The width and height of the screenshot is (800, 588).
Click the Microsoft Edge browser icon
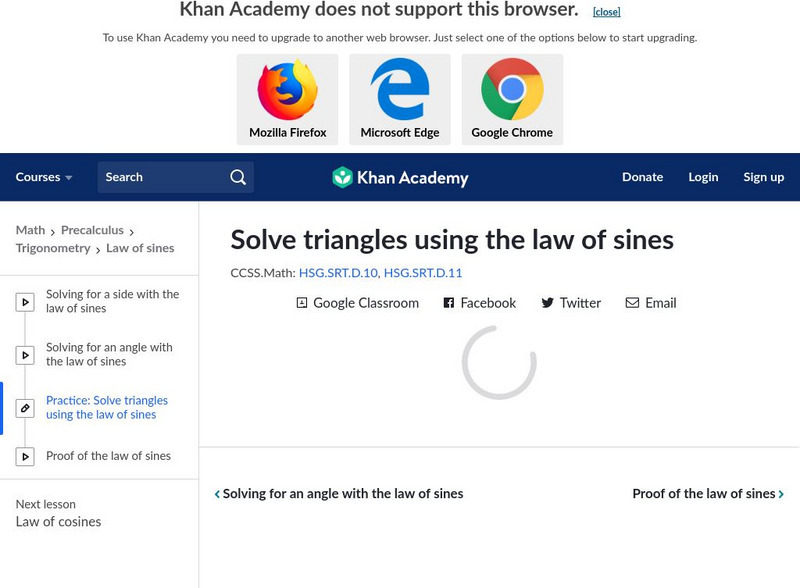pyautogui.click(x=400, y=91)
